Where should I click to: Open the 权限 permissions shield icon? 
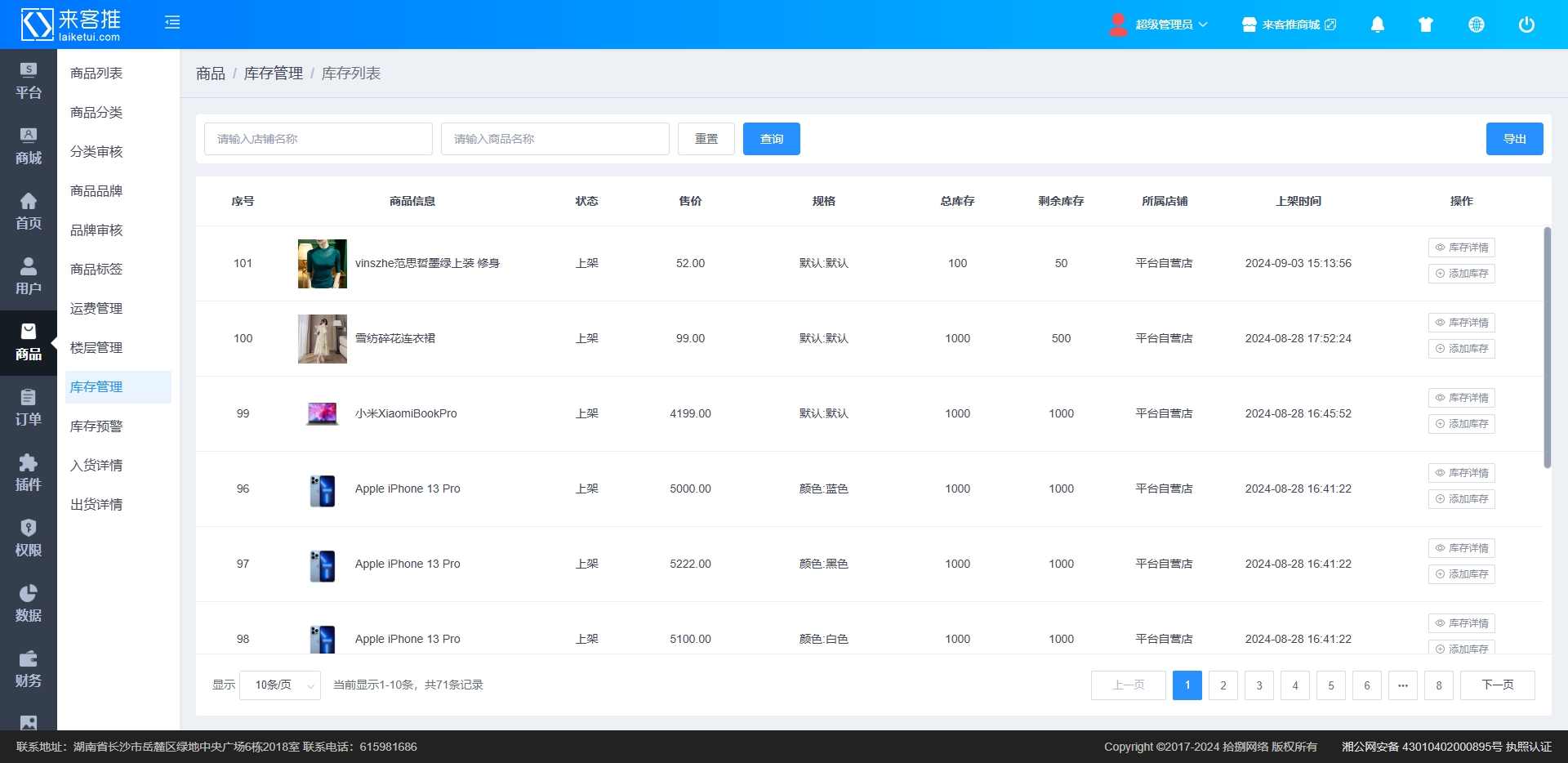(x=28, y=538)
